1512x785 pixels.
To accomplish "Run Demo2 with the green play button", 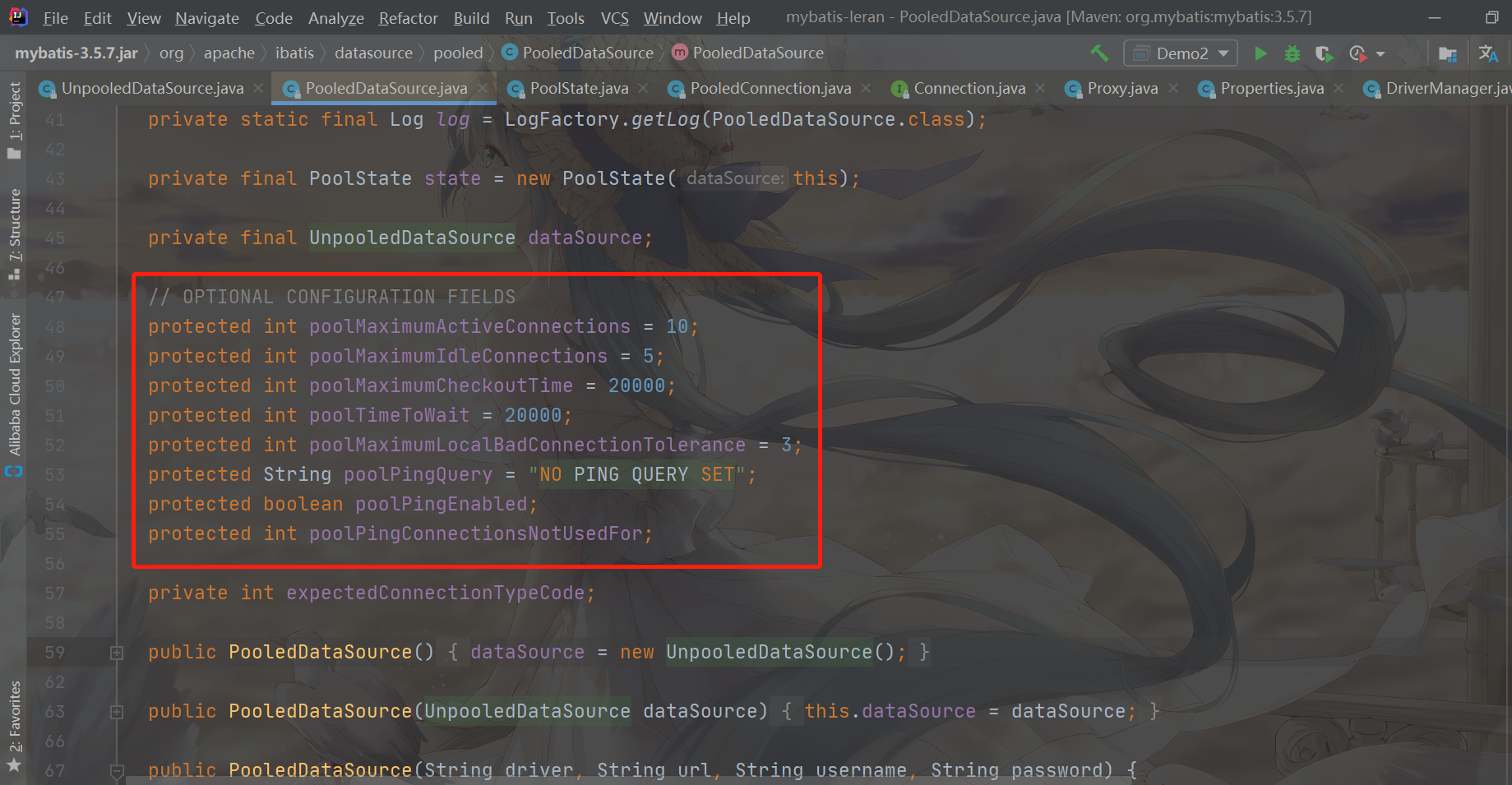I will tap(1260, 53).
